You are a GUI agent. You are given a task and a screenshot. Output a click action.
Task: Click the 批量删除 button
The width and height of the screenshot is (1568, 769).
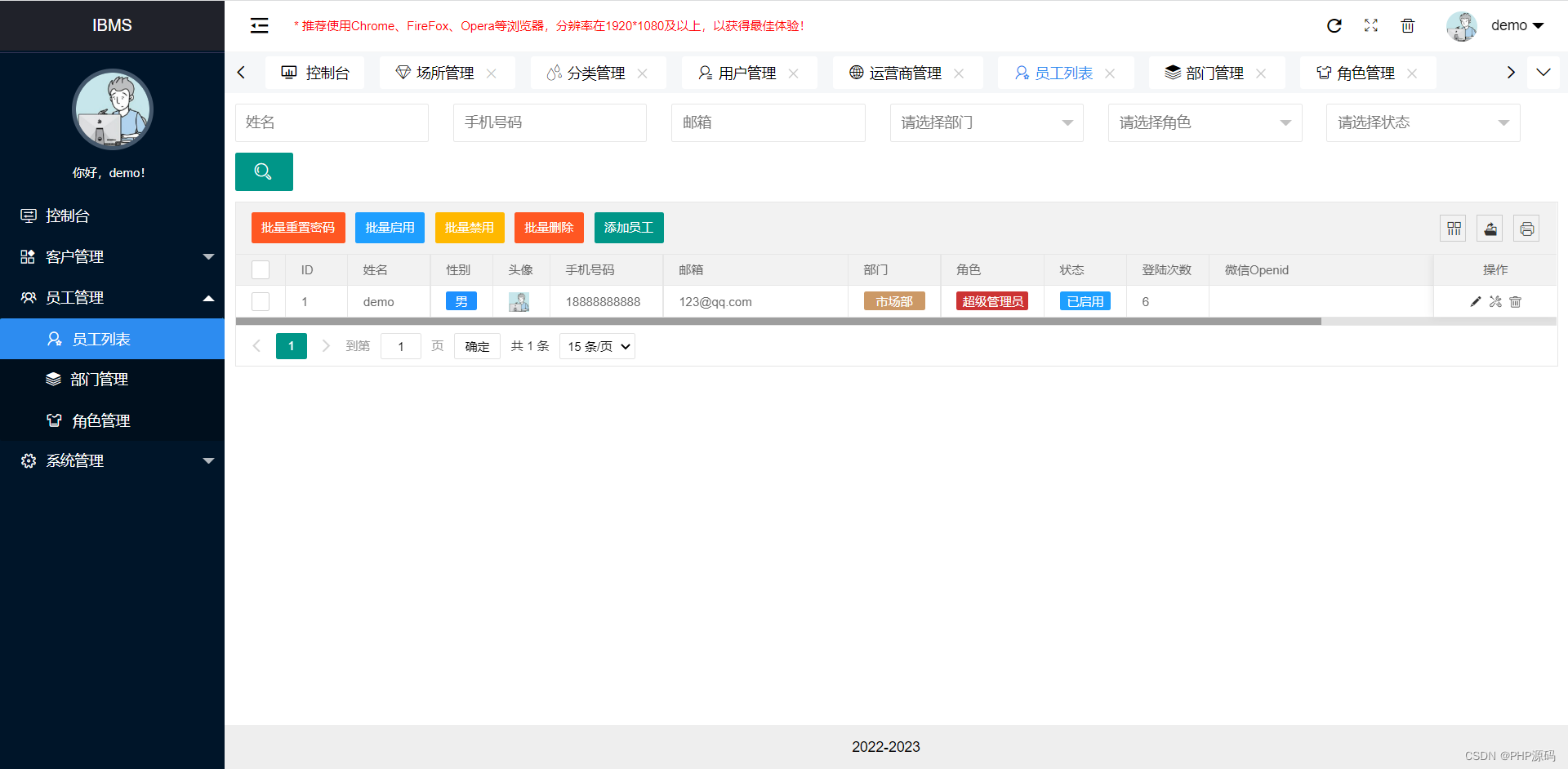point(549,228)
